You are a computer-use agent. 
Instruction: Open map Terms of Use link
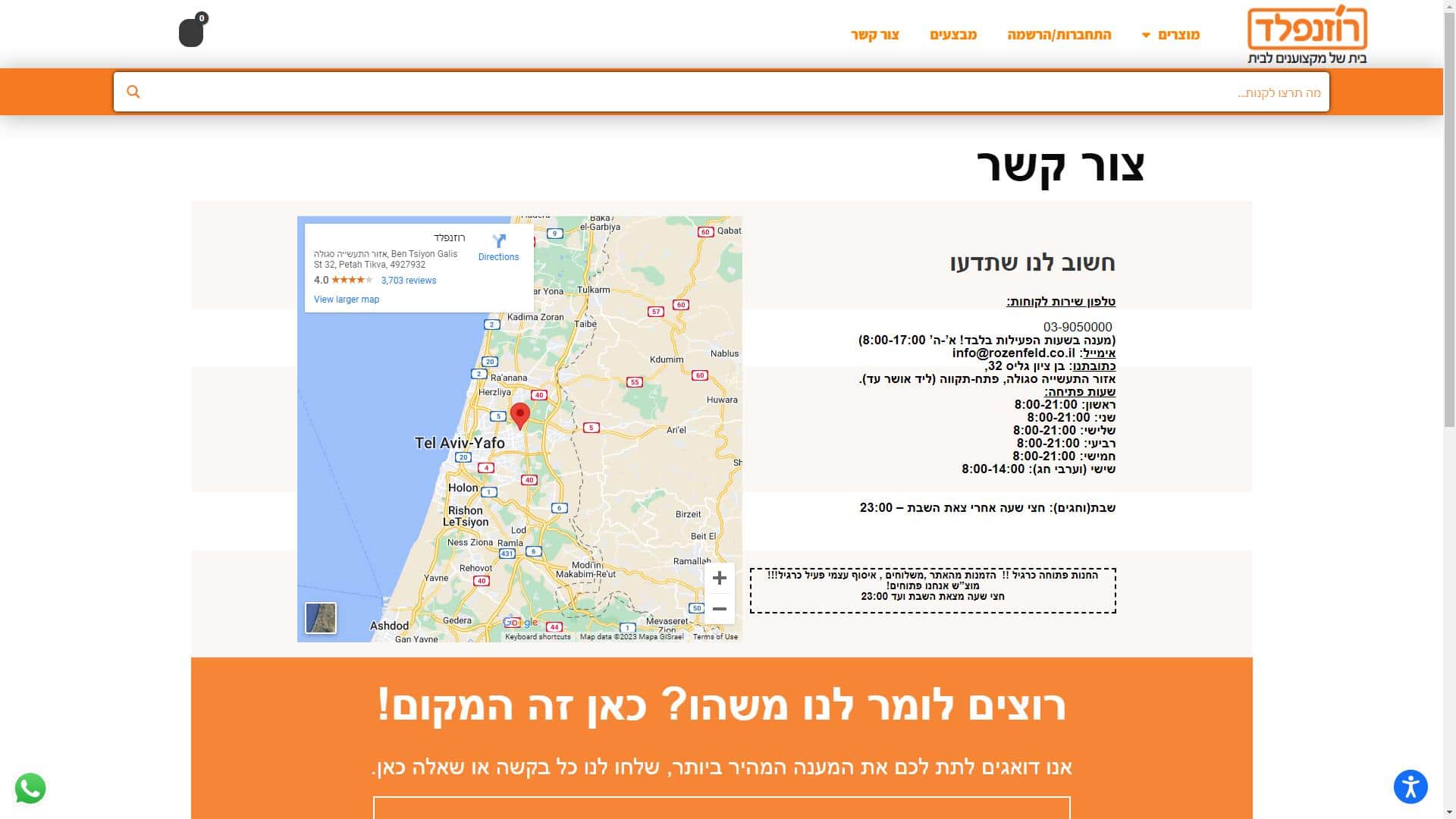[715, 637]
